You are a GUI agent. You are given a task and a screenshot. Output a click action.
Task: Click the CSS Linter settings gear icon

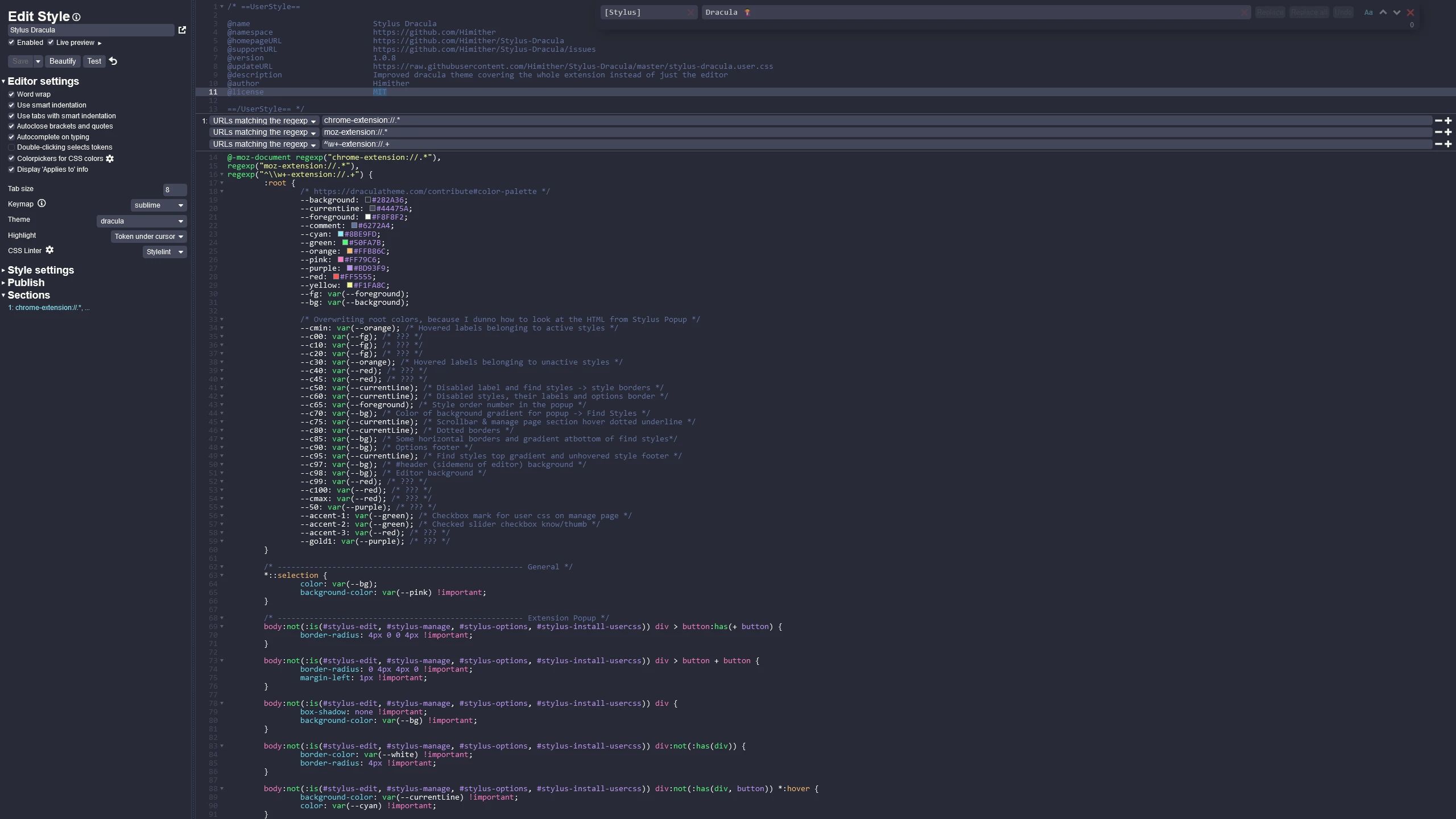point(49,250)
